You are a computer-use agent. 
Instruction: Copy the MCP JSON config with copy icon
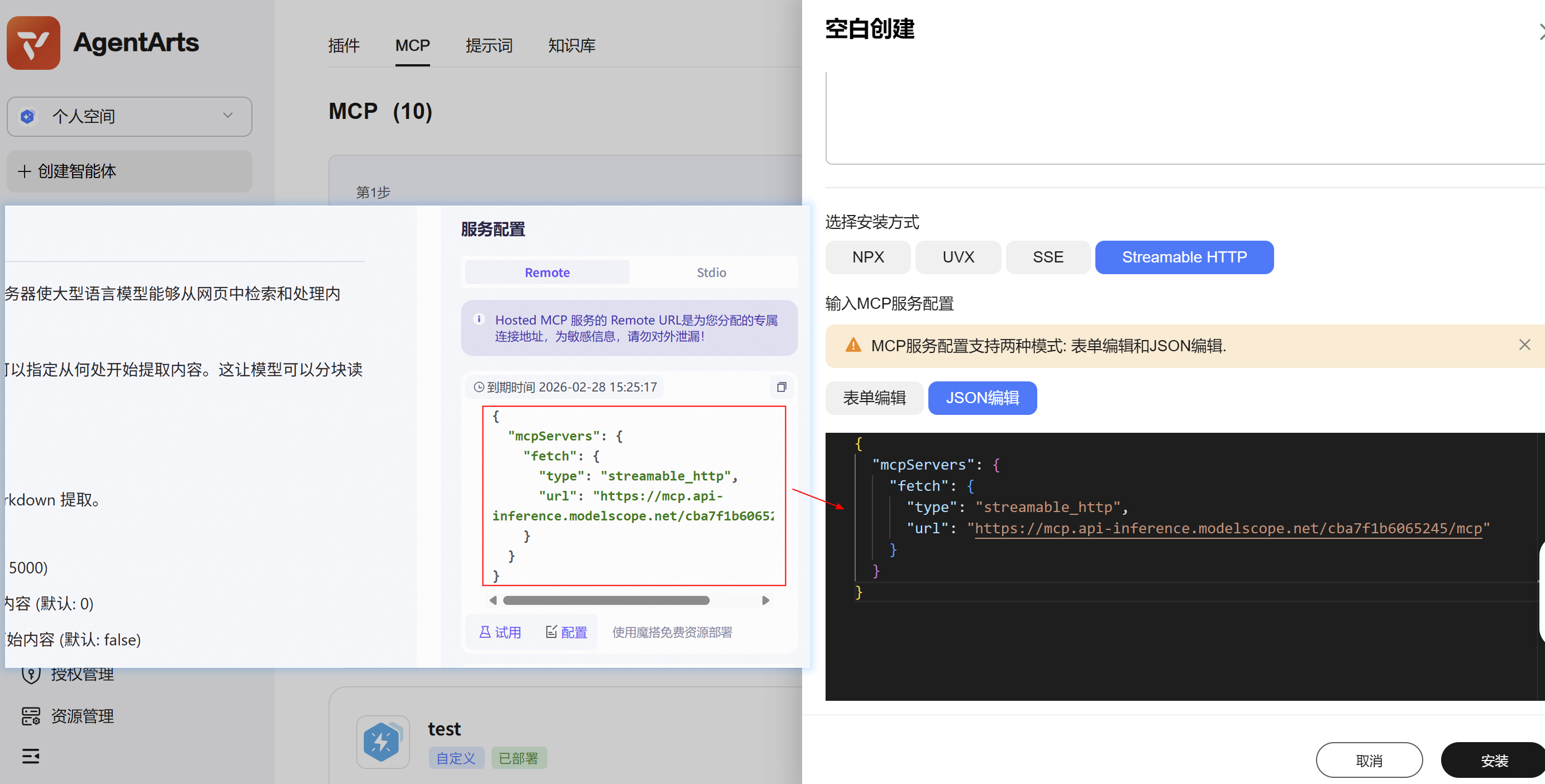pos(781,387)
